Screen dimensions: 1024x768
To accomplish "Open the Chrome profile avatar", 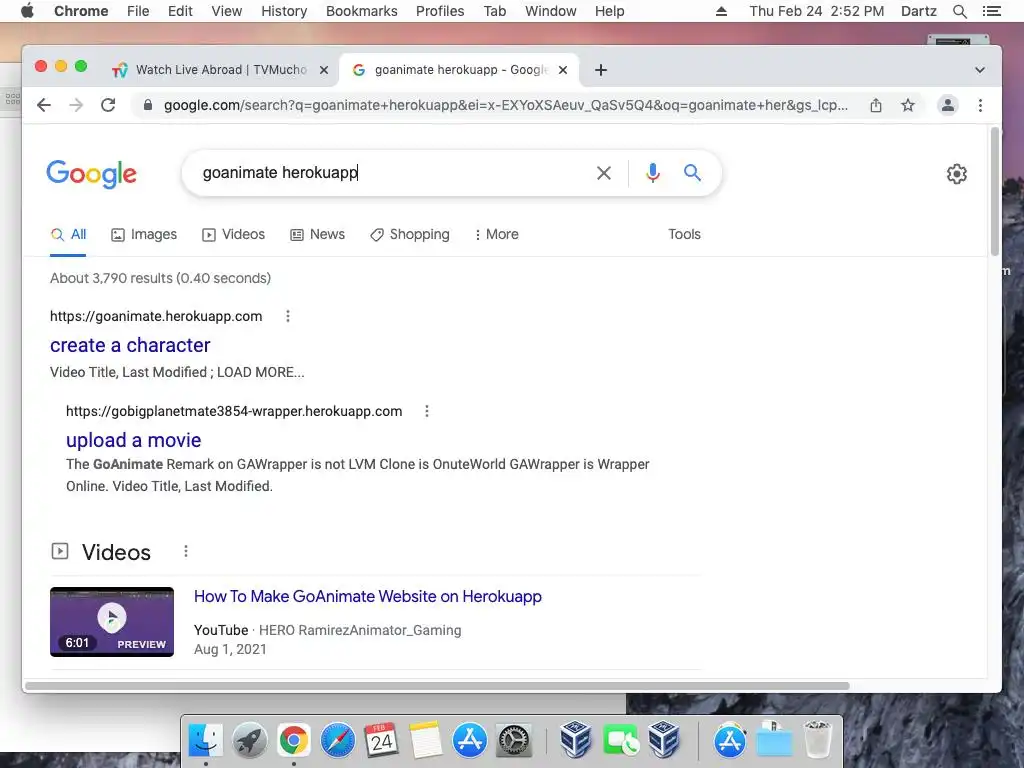I will point(948,105).
